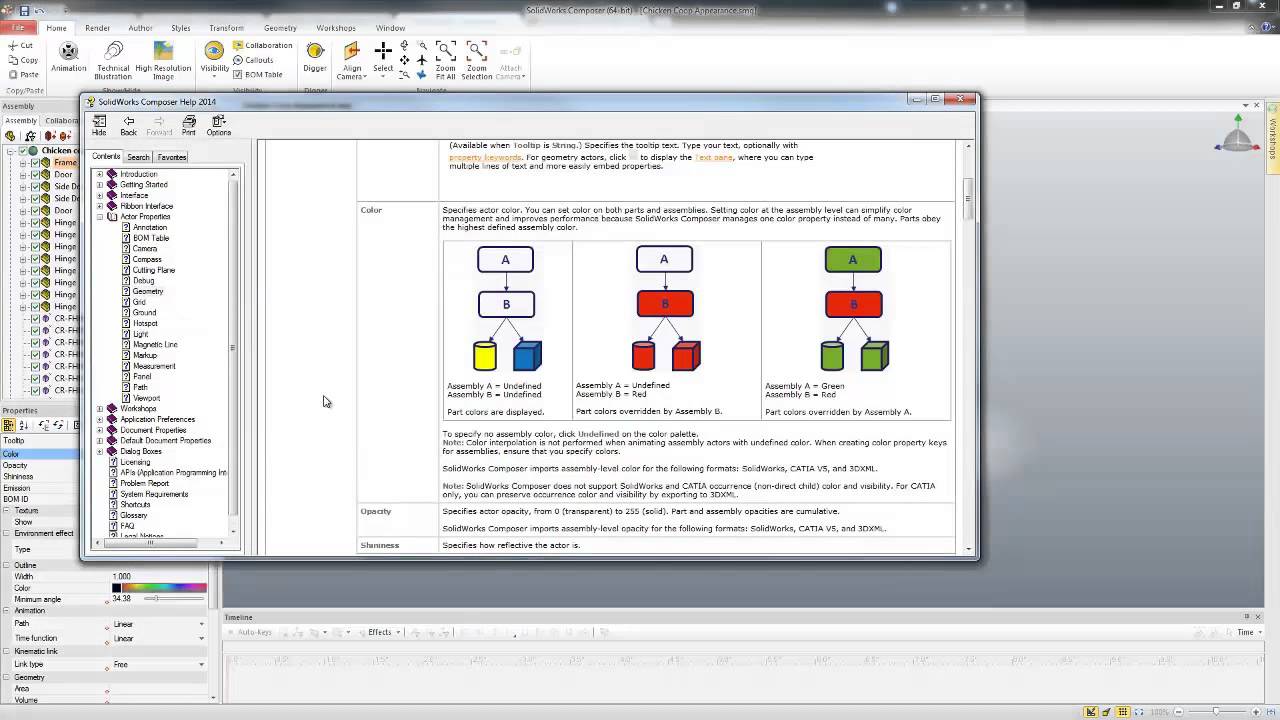Toggle the first Hinge actor checkbox

[35, 223]
